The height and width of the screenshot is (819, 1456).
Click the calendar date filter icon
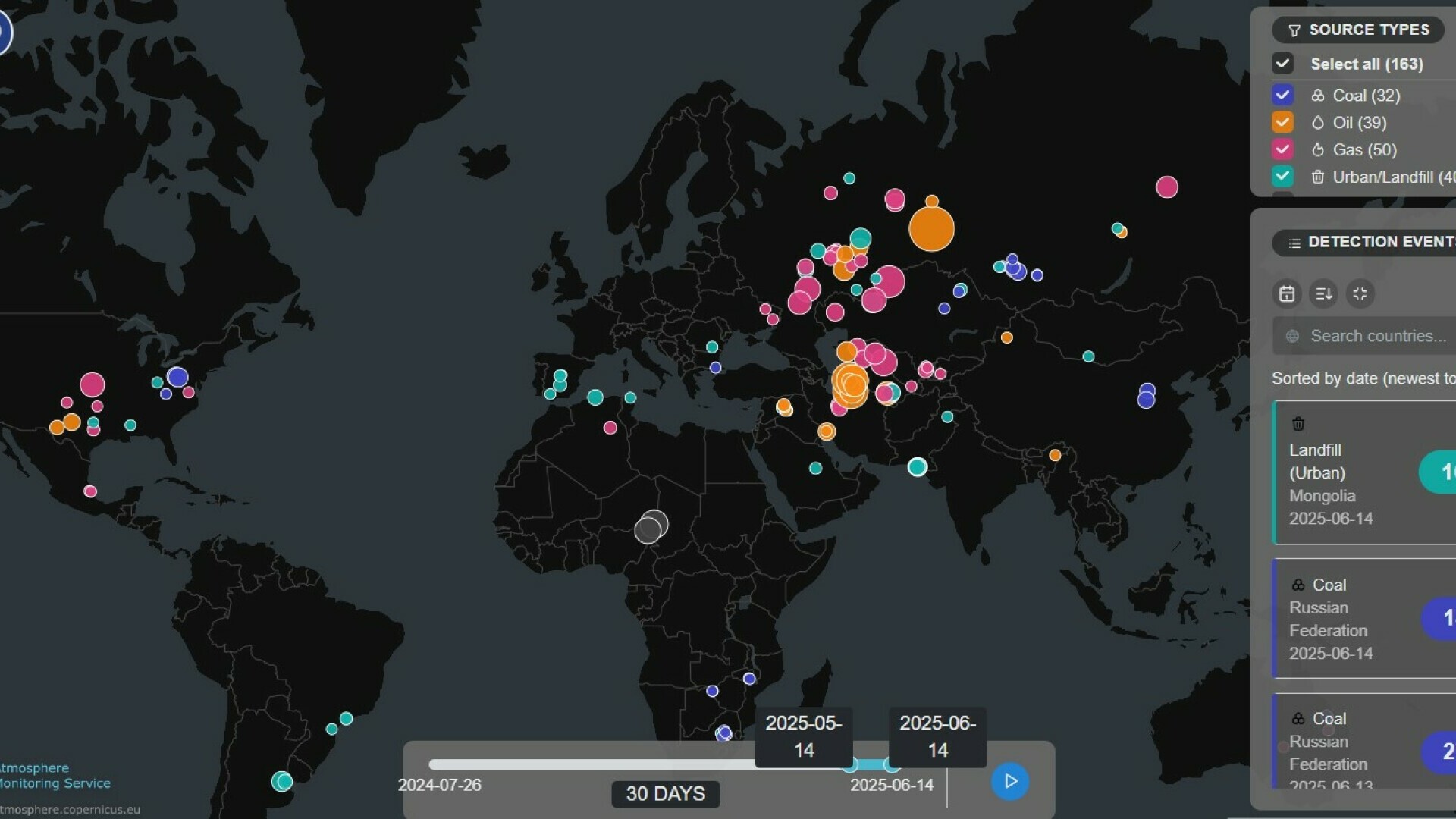tap(1287, 293)
